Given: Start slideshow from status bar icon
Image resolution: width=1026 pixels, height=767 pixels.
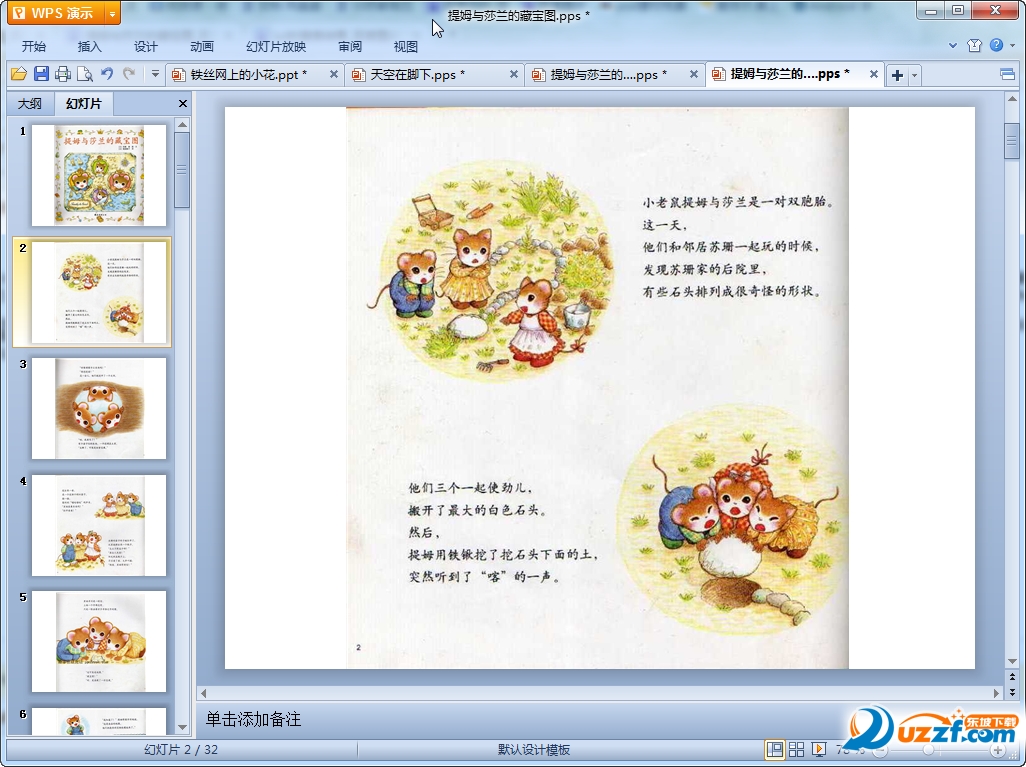Looking at the screenshot, I should [x=818, y=749].
